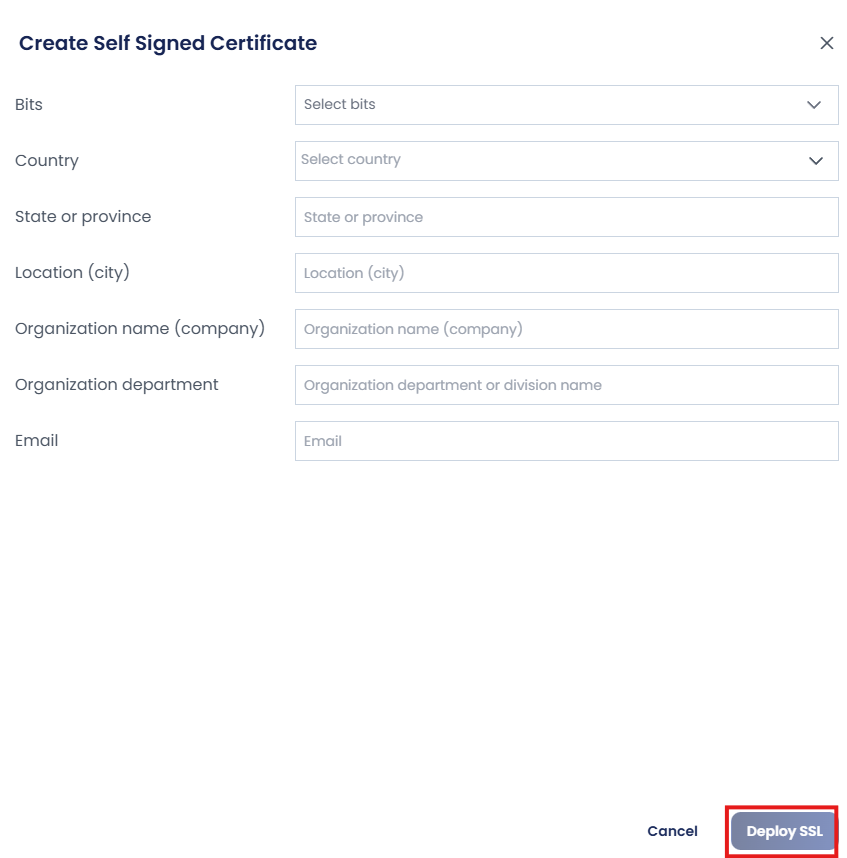The image size is (847, 858).
Task: Expand the Country dropdown chevron arrow
Action: coord(815,161)
